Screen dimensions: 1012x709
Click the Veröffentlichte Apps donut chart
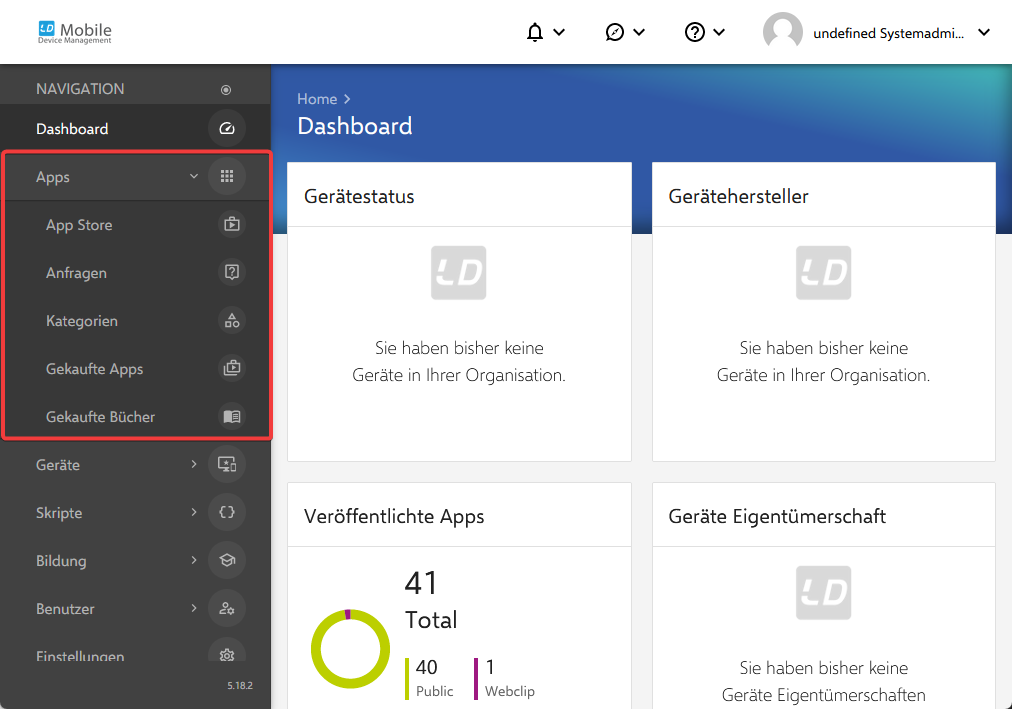(x=350, y=648)
